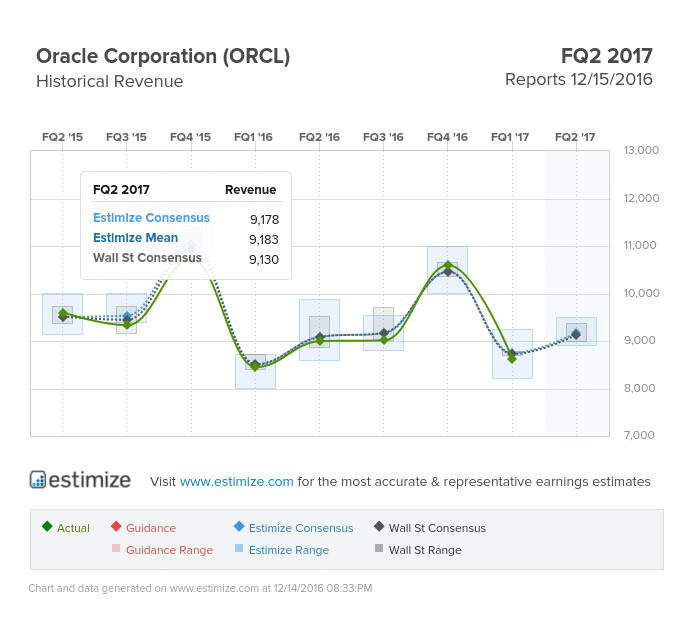
Task: Click the FQ4 '16 actual green data point
Action: [448, 265]
